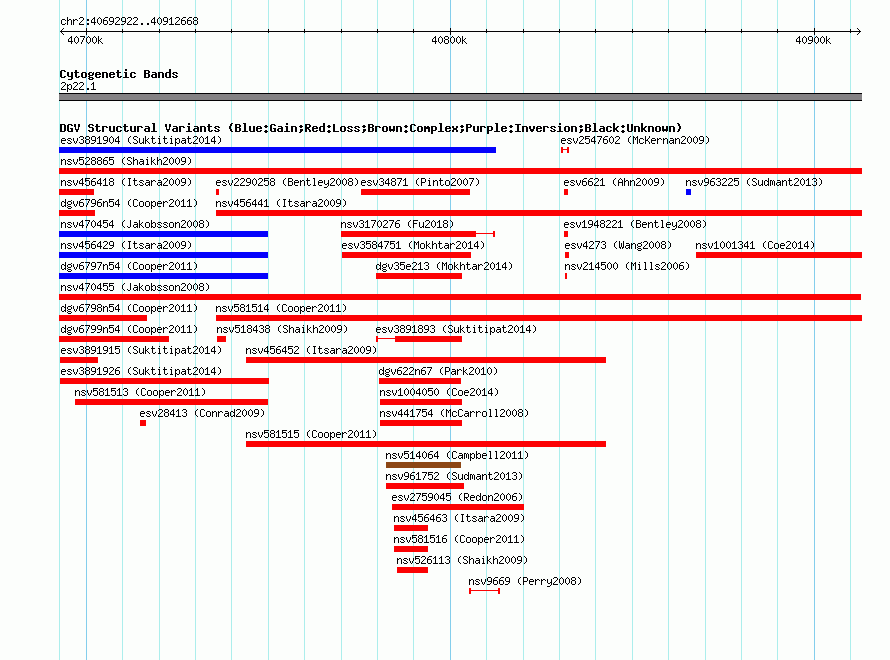Click the nsv963225 (Sudmant2013) label
Image resolution: width=890 pixels, height=660 pixels.
[754, 182]
